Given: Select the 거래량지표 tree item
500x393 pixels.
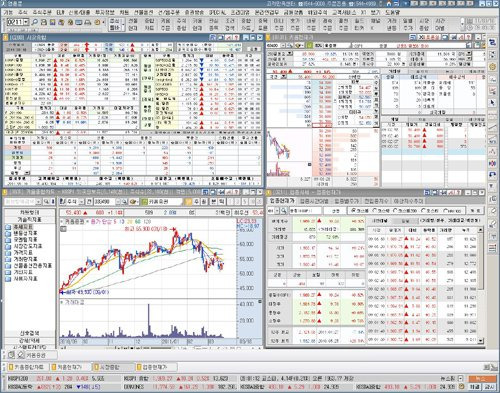Looking at the screenshot, I should (x=25, y=259).
